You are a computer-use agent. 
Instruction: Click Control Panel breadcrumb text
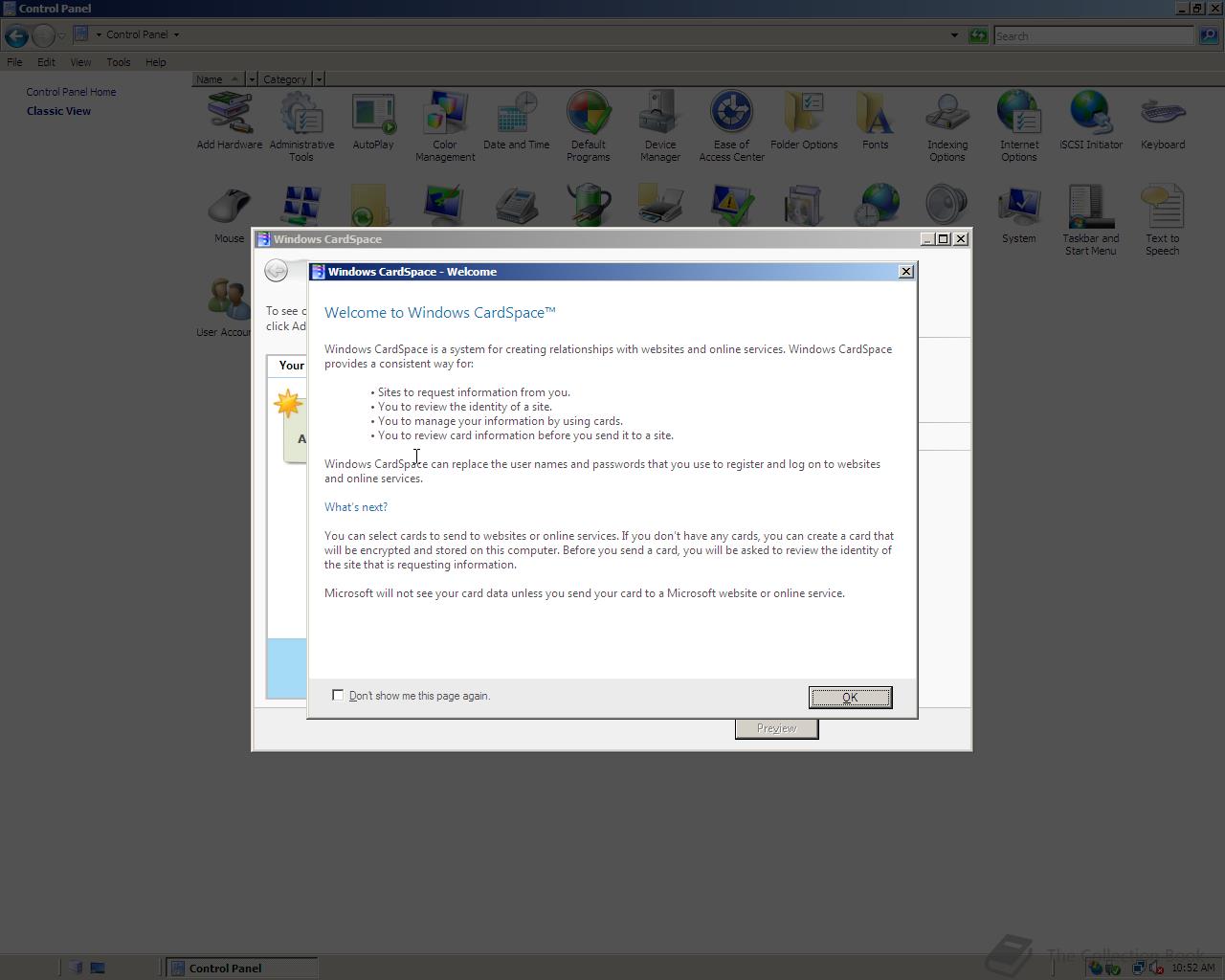137,34
